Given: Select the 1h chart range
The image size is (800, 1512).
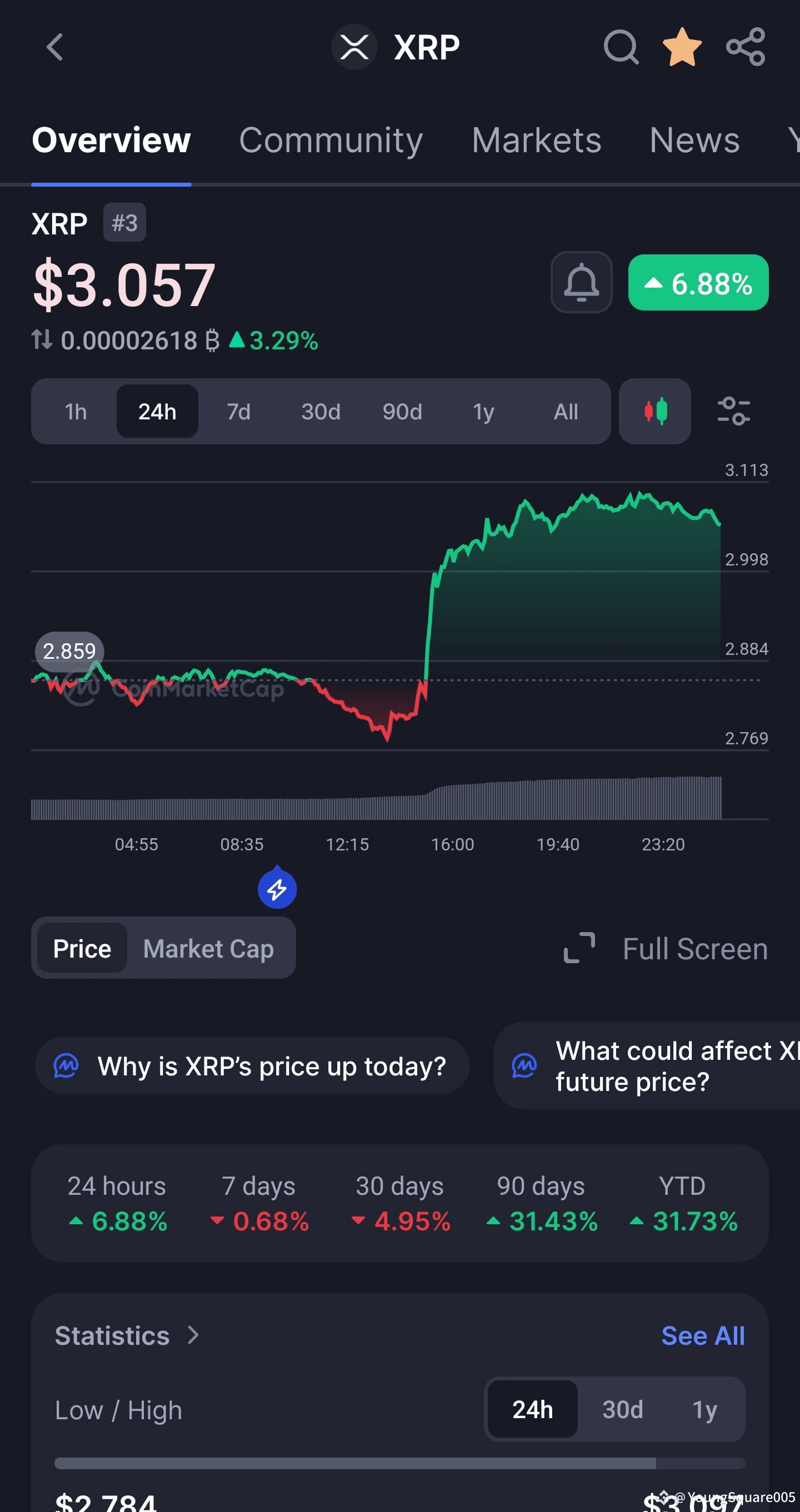Looking at the screenshot, I should 76,412.
